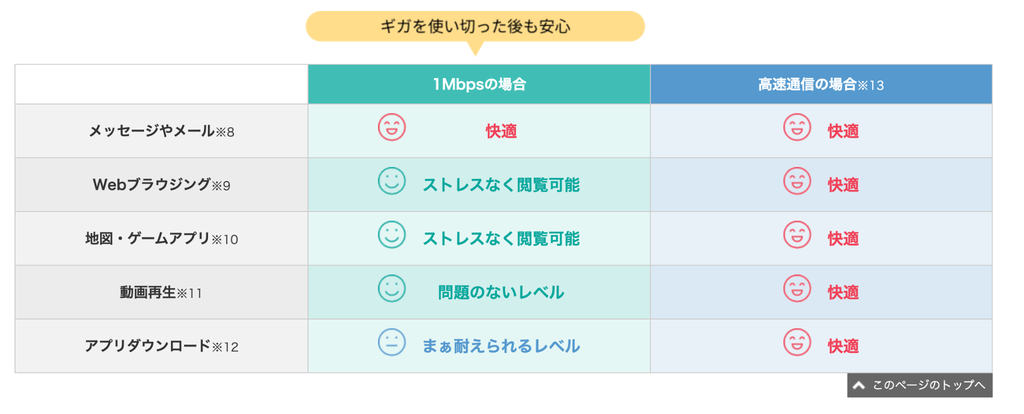This screenshot has height=414, width=1024.
Task: Click the green smiley in 動画再生 1Mbps cell
Action: [x=392, y=288]
